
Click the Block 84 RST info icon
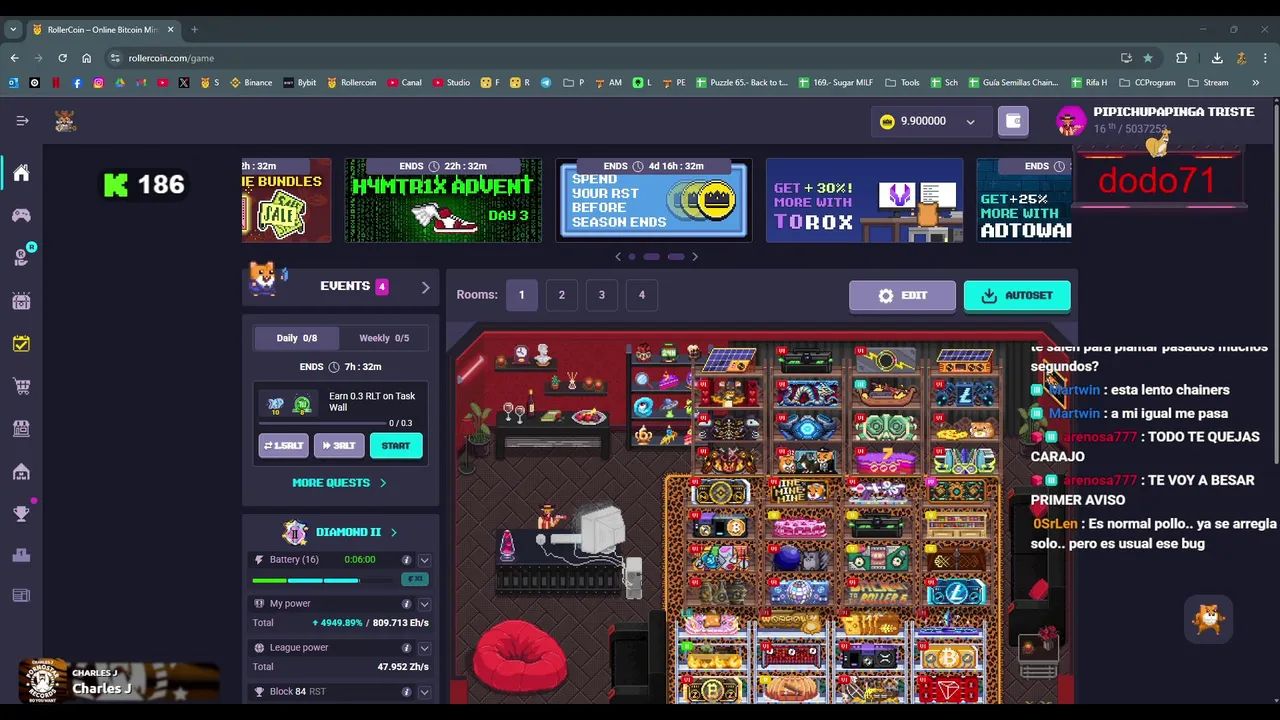pos(406,692)
